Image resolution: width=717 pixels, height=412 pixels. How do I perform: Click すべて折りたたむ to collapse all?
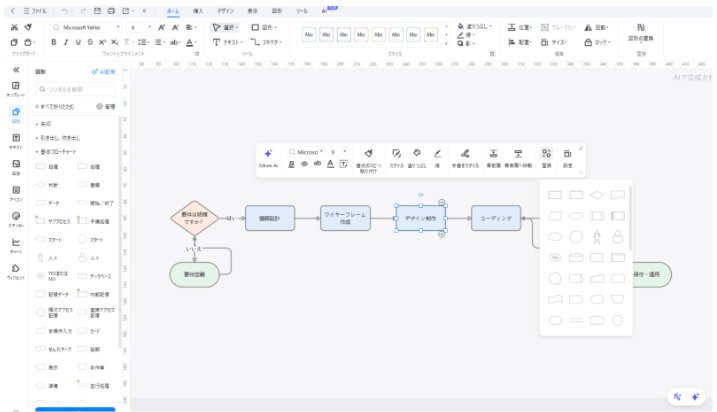point(57,106)
